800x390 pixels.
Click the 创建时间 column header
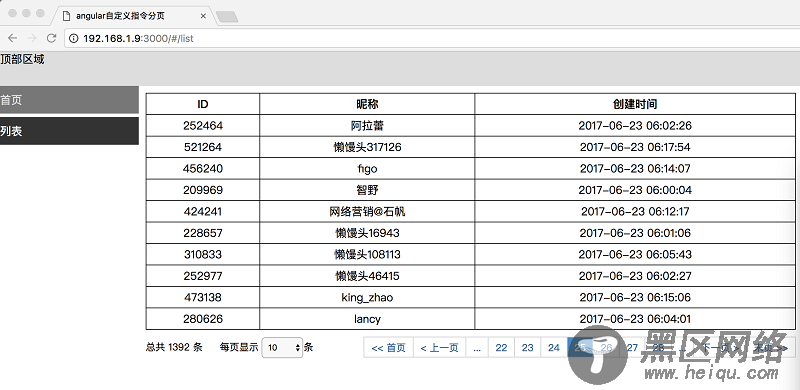pyautogui.click(x=635, y=104)
